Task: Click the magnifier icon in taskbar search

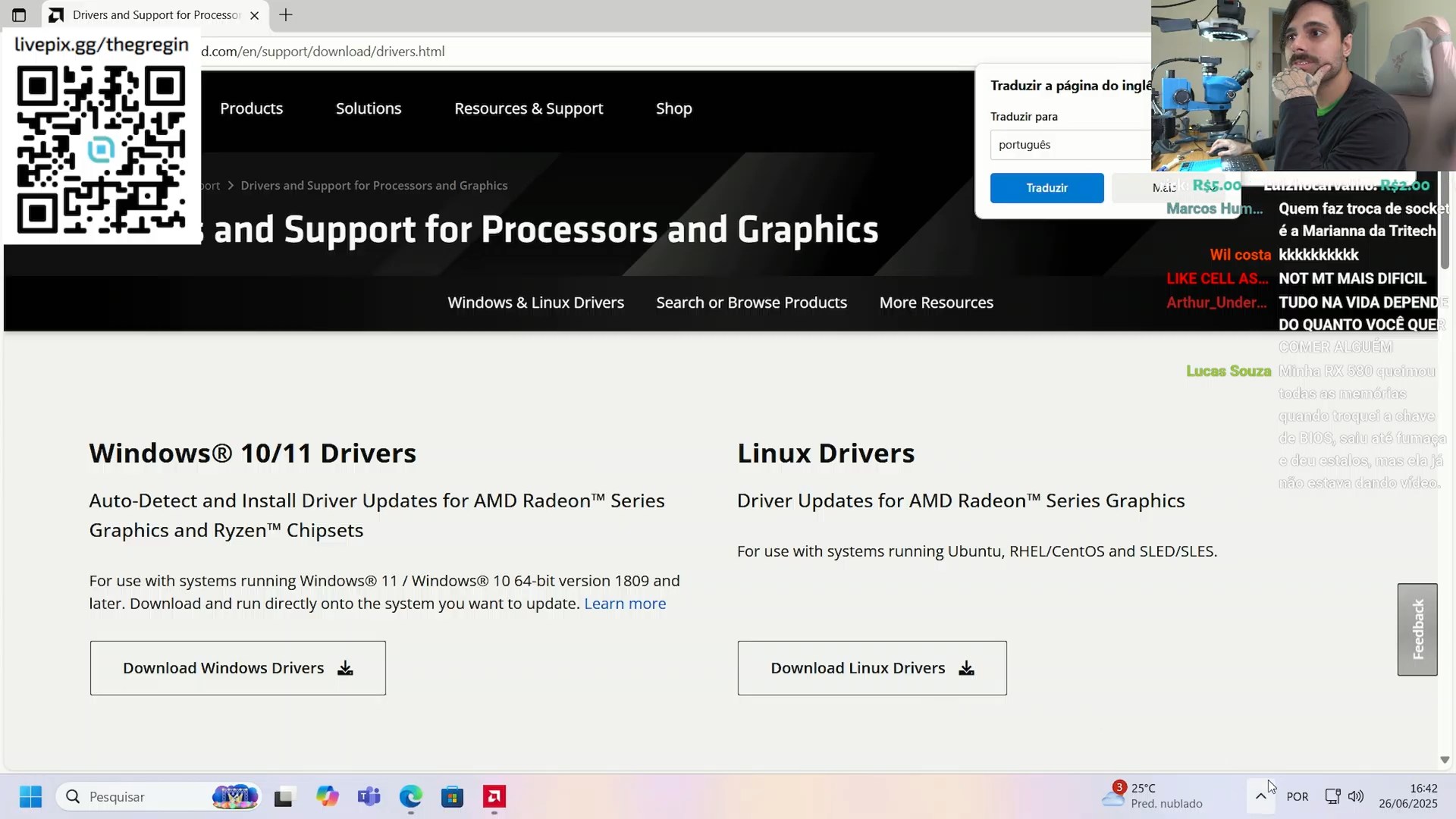Action: pyautogui.click(x=73, y=797)
